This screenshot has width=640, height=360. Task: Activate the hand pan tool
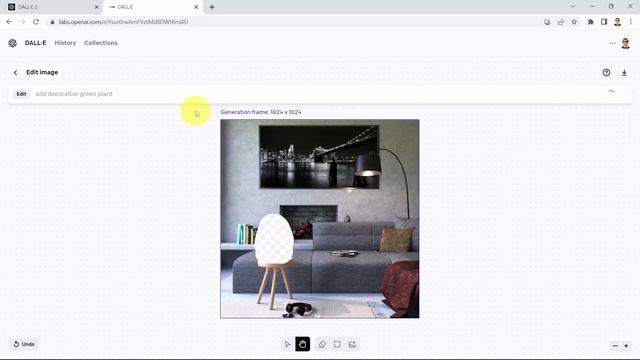302,344
